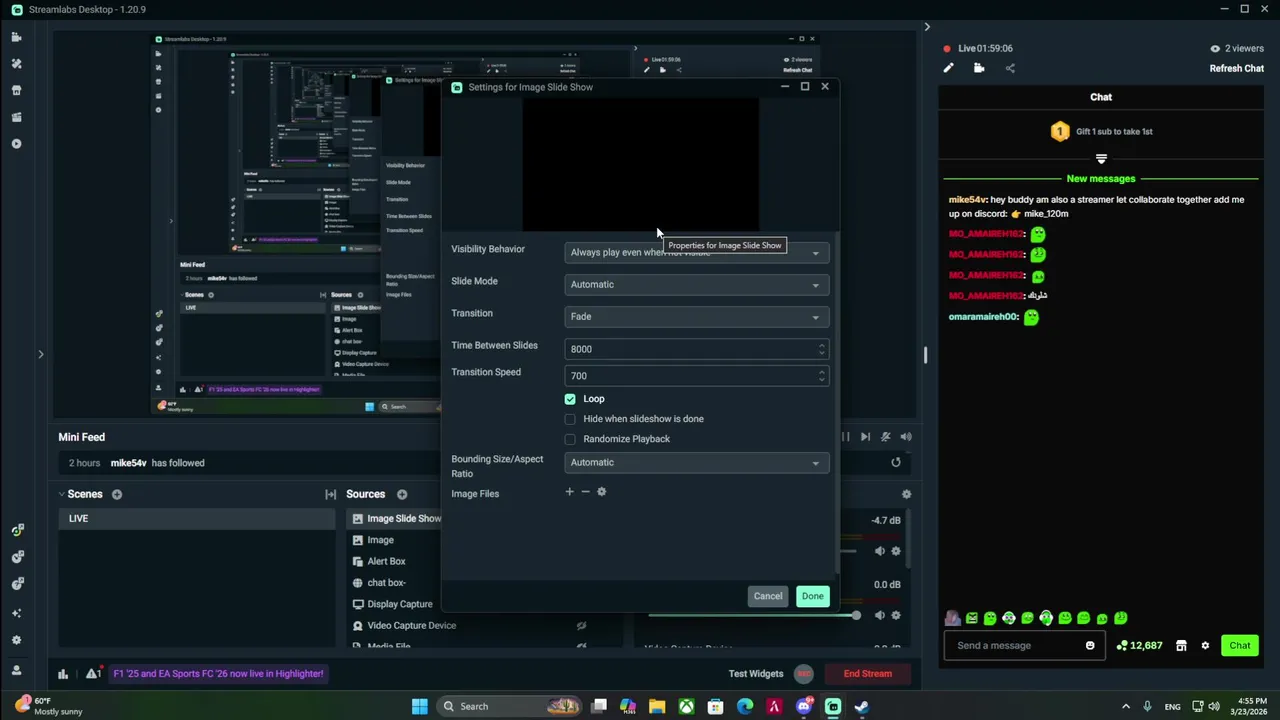The width and height of the screenshot is (1280, 720).
Task: Toggle visibility of Video Capture Device source
Action: coord(581,626)
